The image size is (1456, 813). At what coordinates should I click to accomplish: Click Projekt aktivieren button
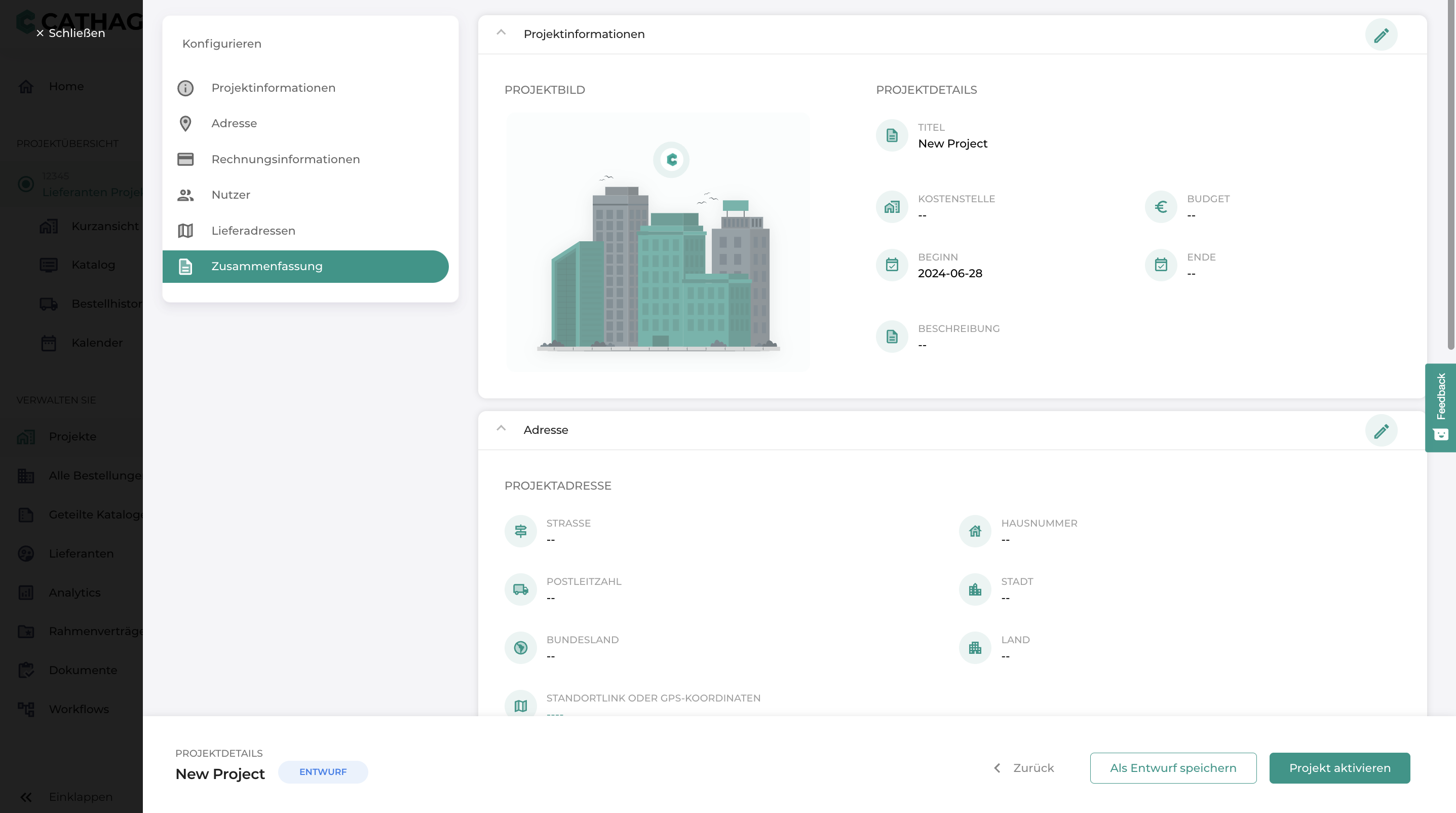point(1339,768)
